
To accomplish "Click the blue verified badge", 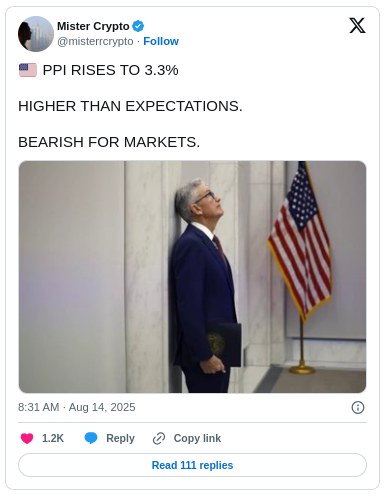I will click(138, 26).
